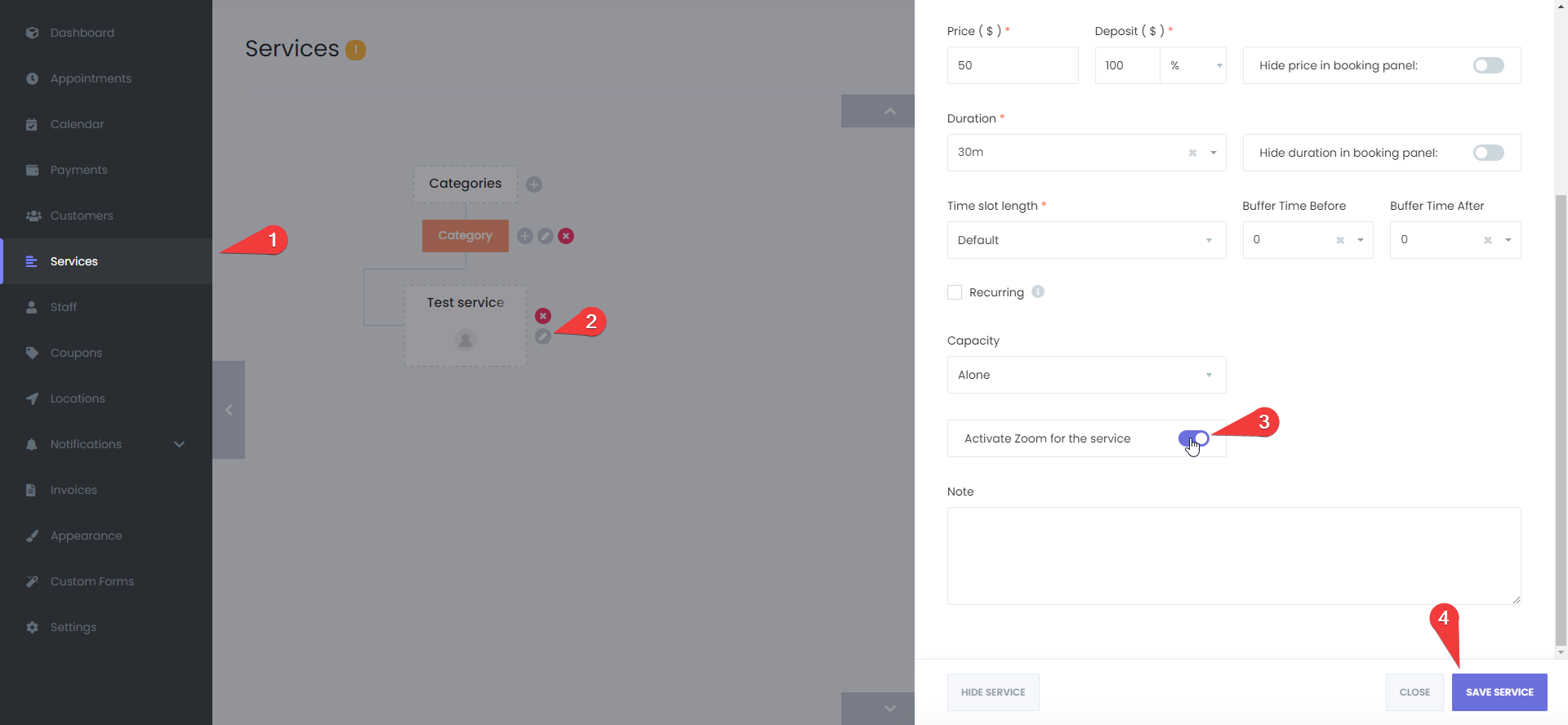This screenshot has height=725, width=1568.
Task: Open the Capacity dropdown
Action: pyautogui.click(x=1086, y=375)
